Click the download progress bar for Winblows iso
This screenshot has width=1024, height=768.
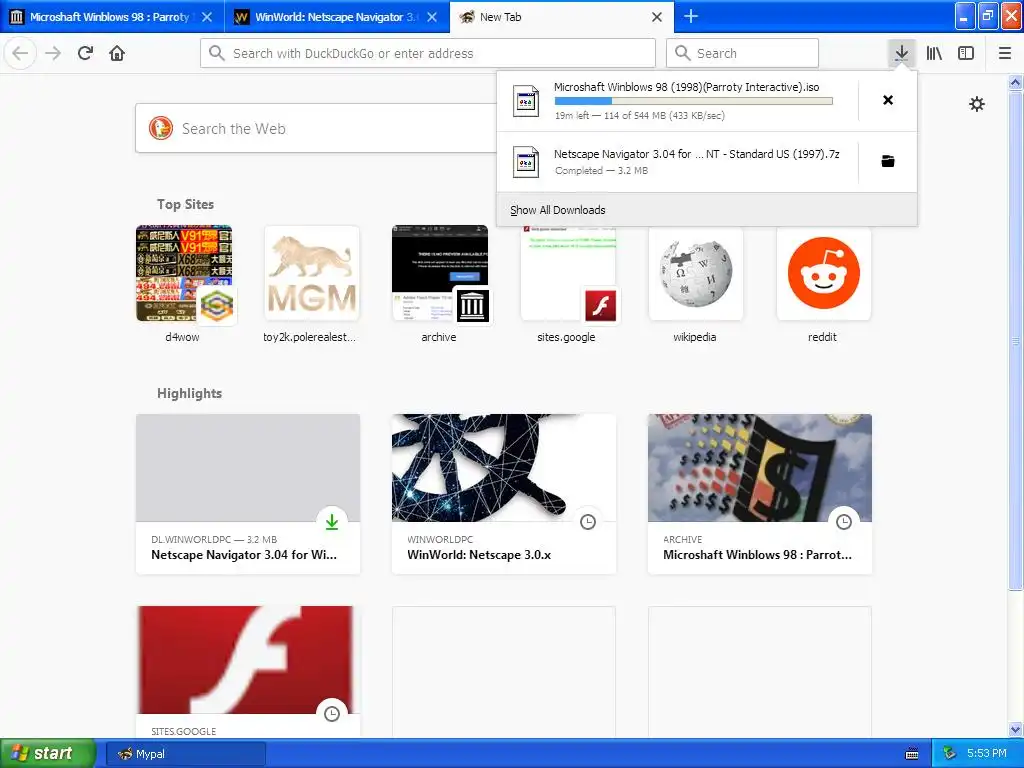[x=694, y=101]
